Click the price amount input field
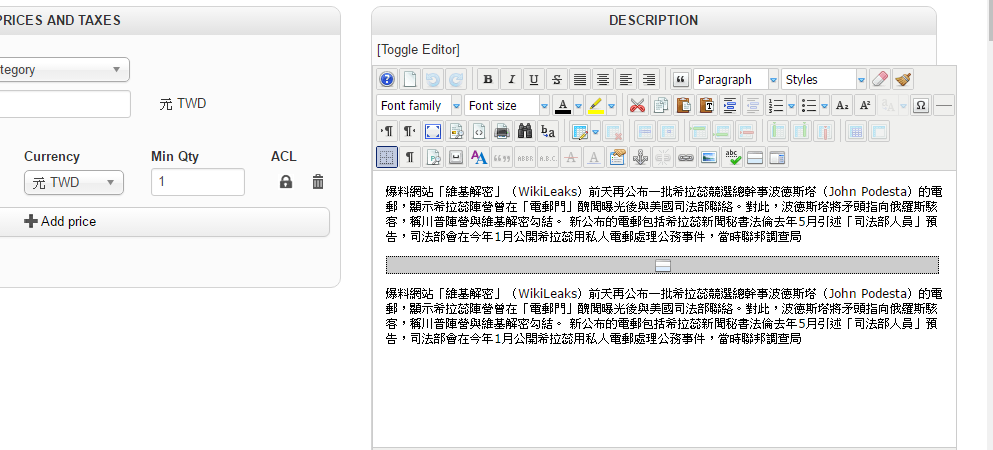 pyautogui.click(x=65, y=104)
